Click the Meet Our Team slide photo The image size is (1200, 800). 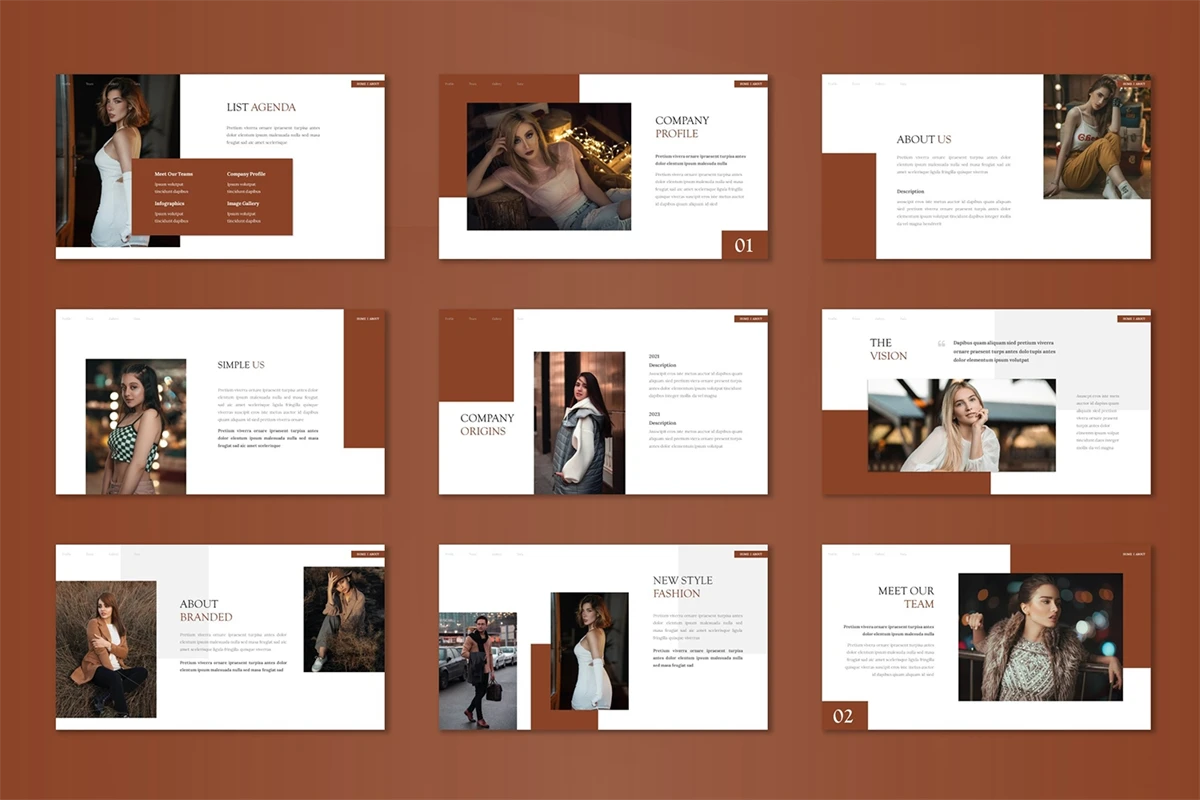pos(1040,637)
